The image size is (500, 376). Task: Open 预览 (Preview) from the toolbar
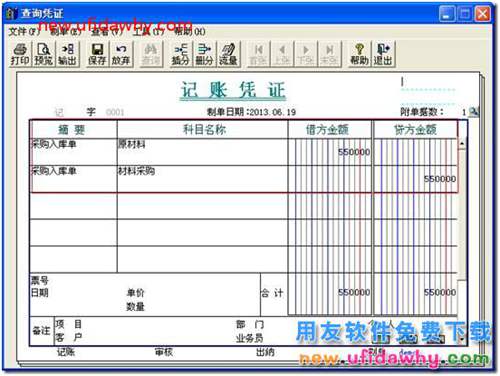(44, 54)
